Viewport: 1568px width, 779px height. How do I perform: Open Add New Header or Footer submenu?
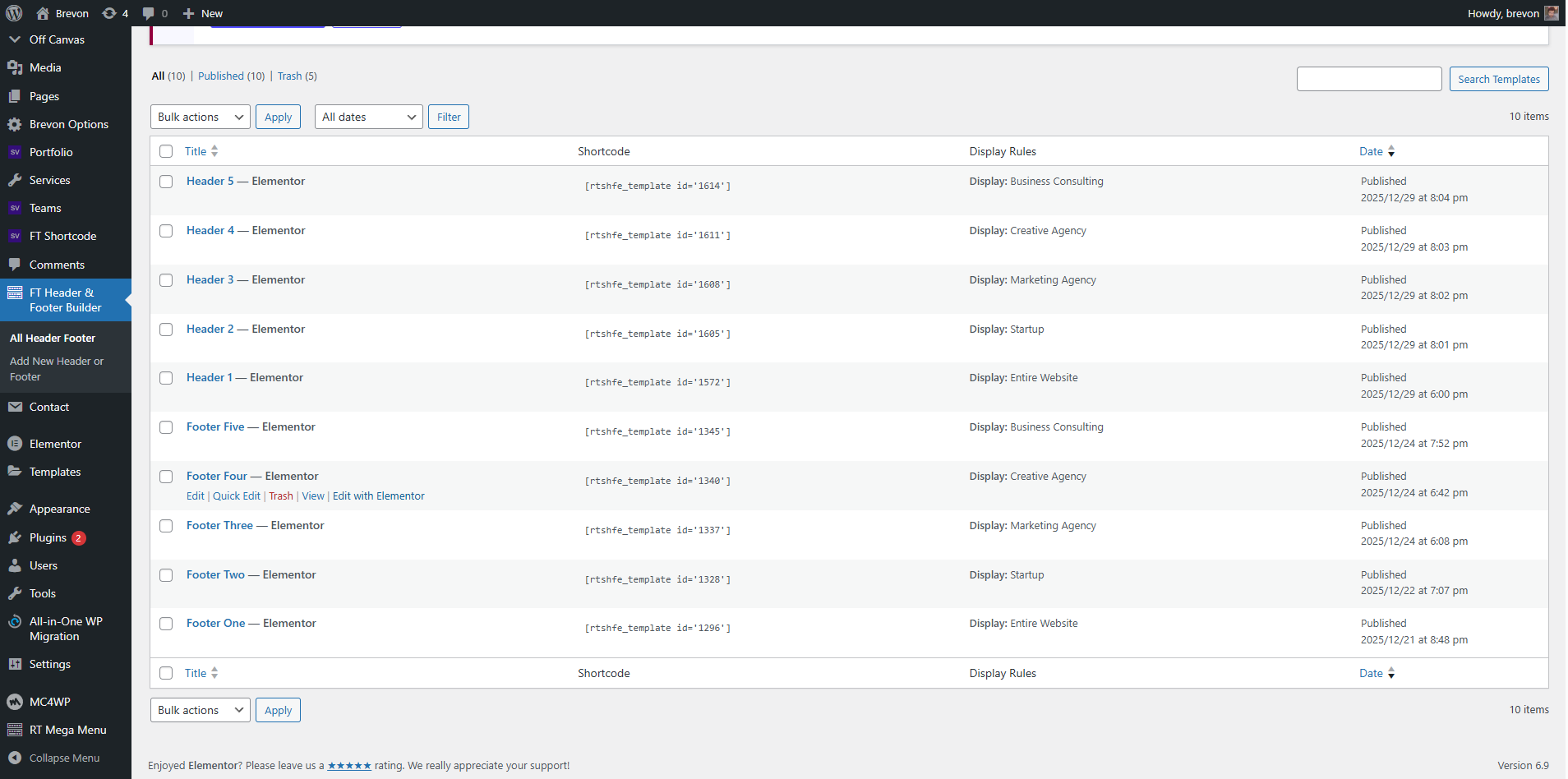pos(57,369)
